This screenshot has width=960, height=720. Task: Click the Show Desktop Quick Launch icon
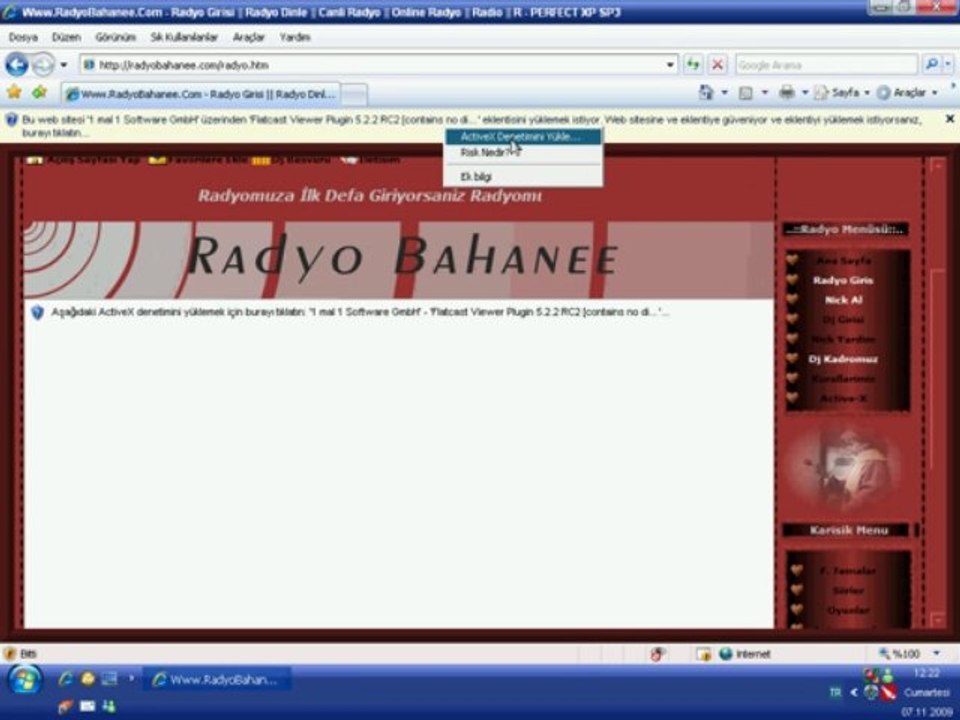point(109,678)
